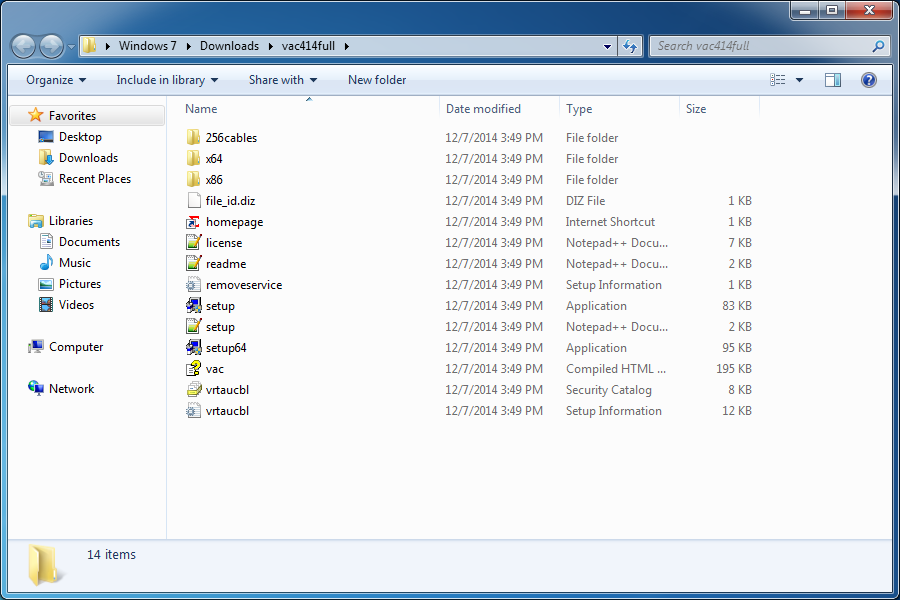Image resolution: width=900 pixels, height=600 pixels.
Task: Click the folder icon in the address bar
Action: tap(89, 45)
